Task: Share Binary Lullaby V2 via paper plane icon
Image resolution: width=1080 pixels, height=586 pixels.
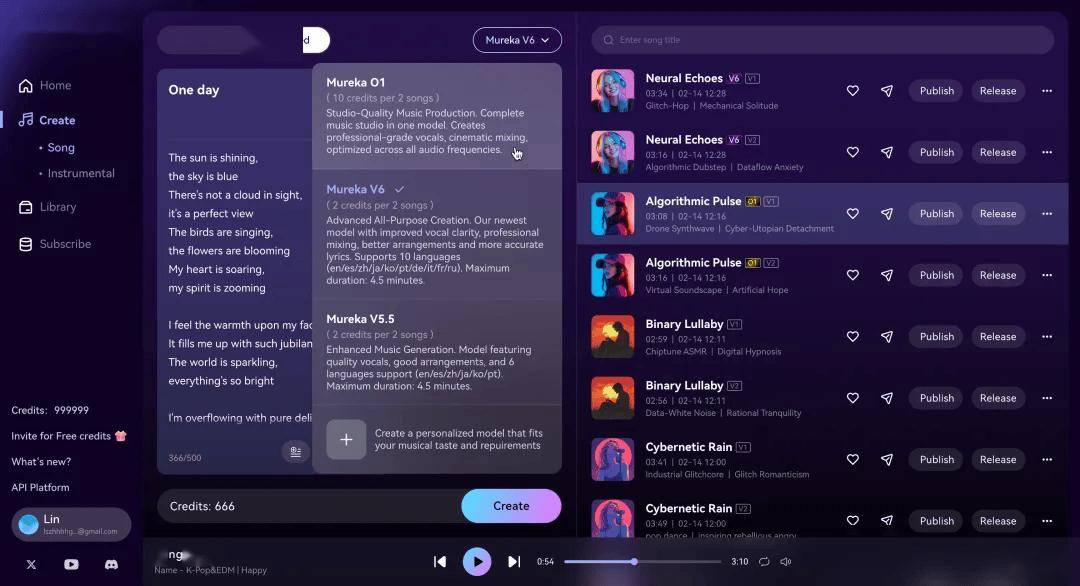Action: (887, 398)
